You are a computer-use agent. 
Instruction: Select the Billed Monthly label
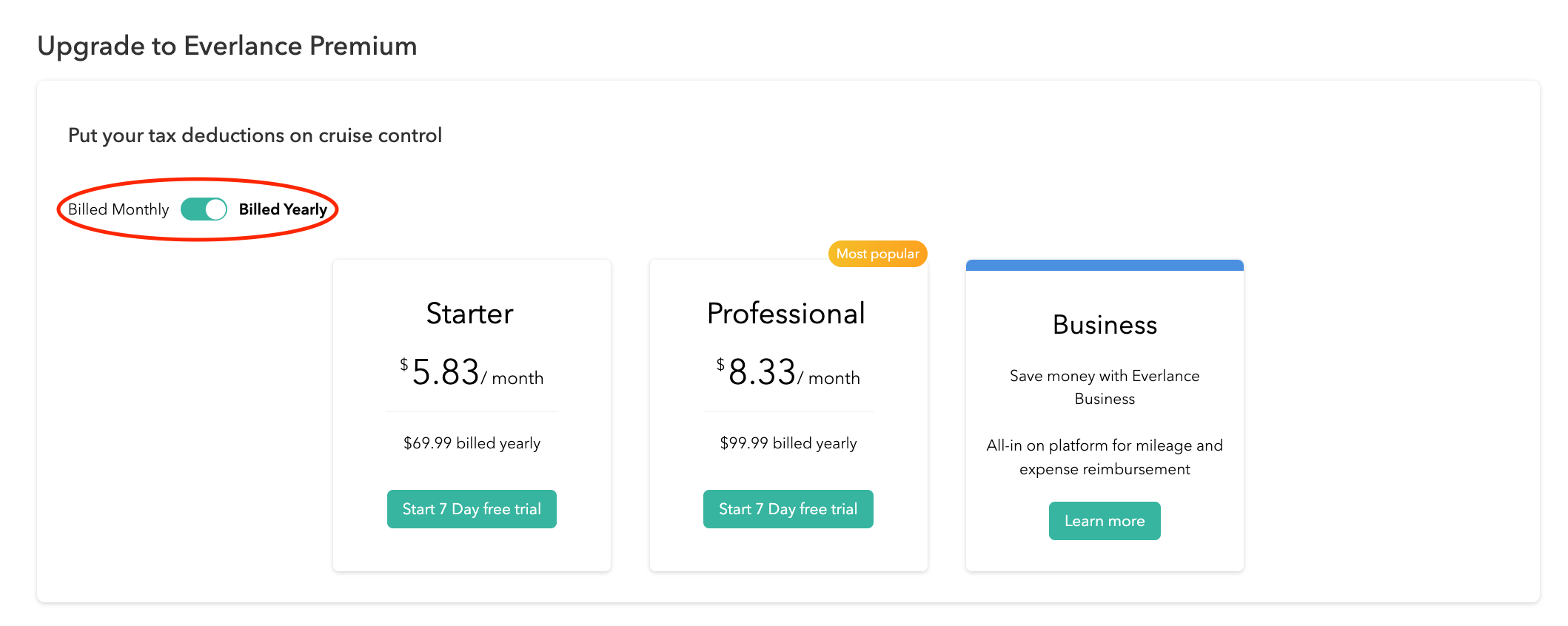[118, 209]
